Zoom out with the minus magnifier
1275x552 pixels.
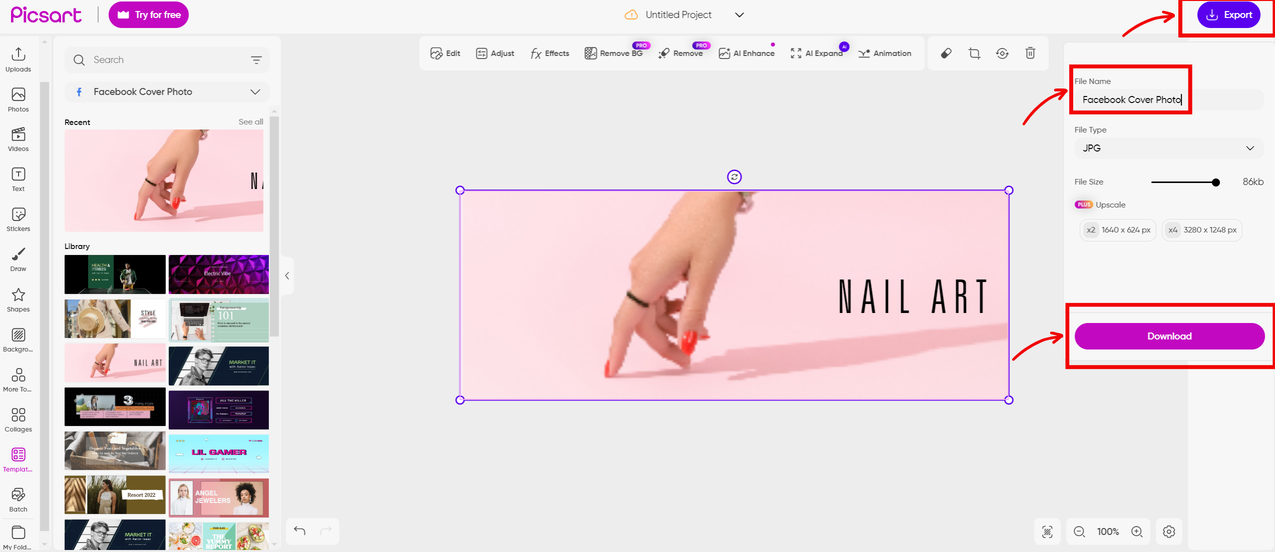point(1079,532)
